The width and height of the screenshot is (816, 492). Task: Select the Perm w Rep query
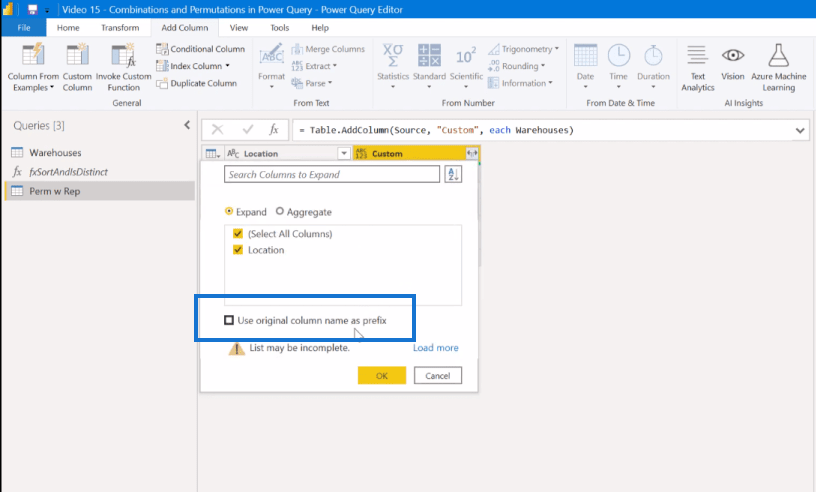[99, 191]
